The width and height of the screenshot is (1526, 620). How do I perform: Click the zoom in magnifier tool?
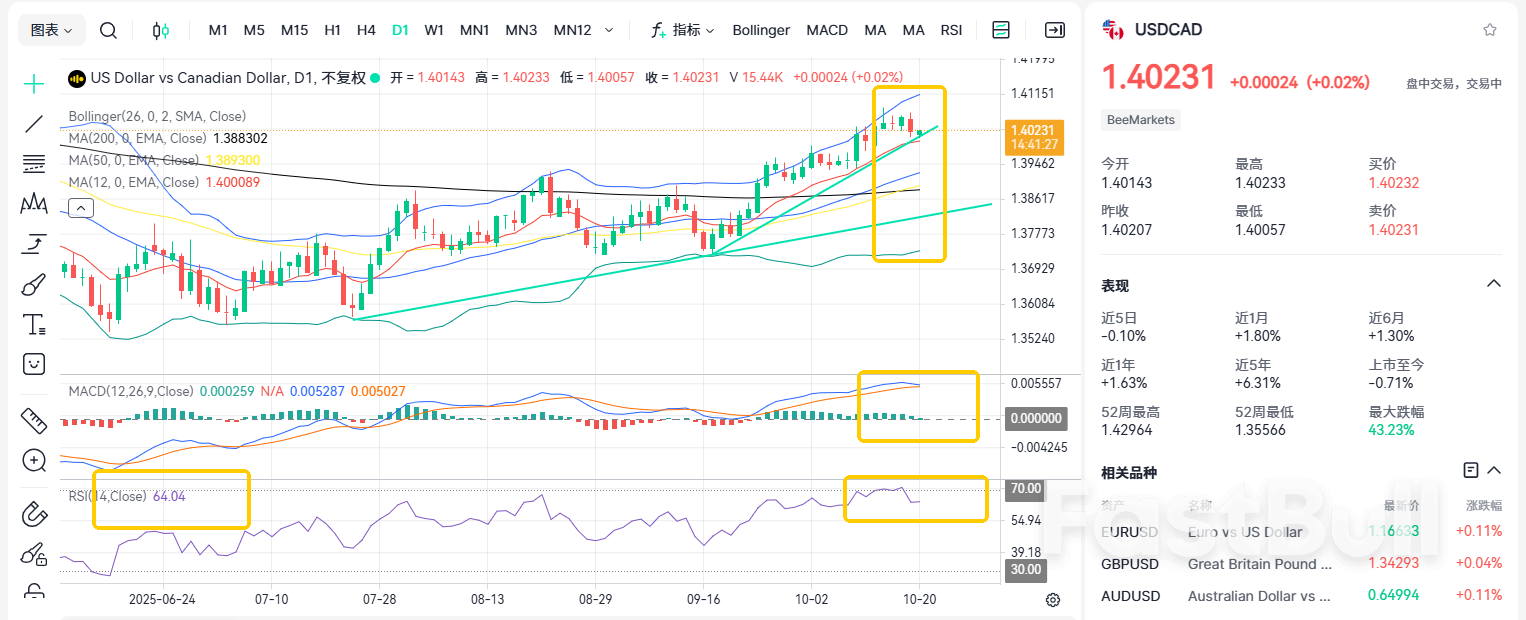(x=34, y=461)
